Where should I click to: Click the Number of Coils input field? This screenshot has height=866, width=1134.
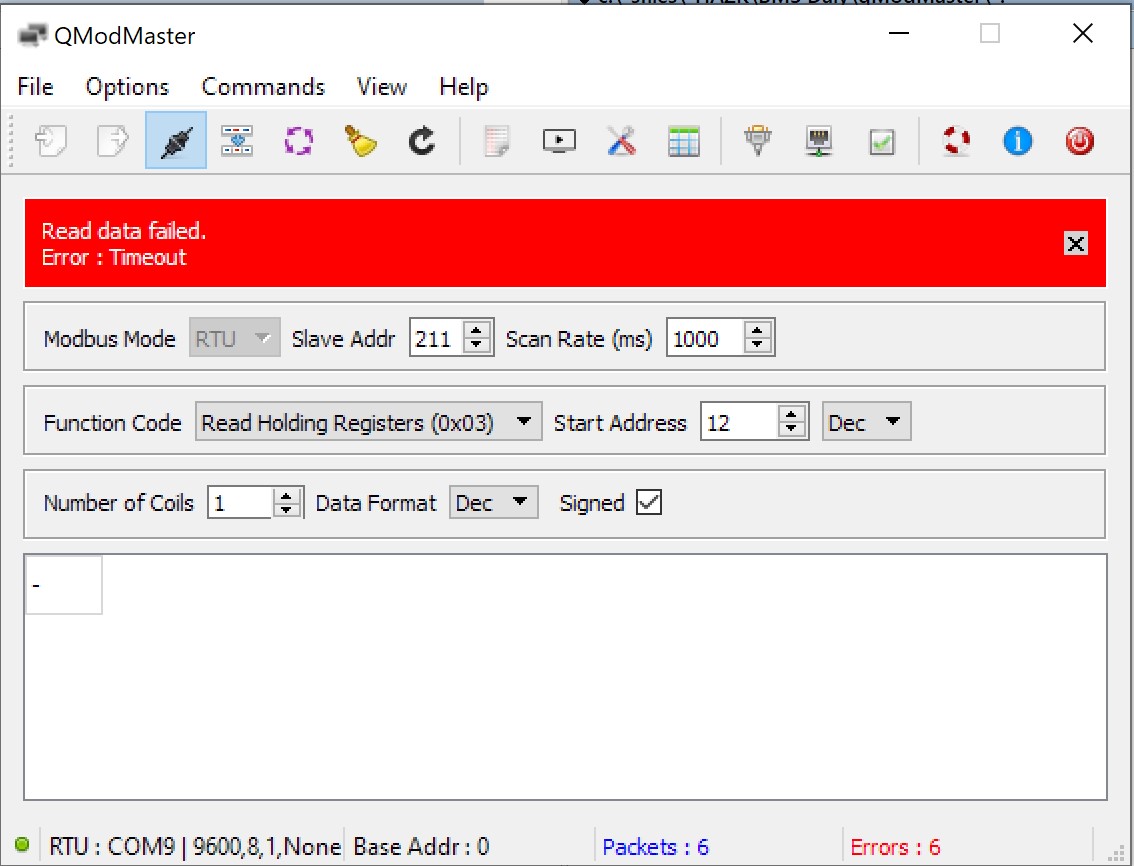coord(241,502)
